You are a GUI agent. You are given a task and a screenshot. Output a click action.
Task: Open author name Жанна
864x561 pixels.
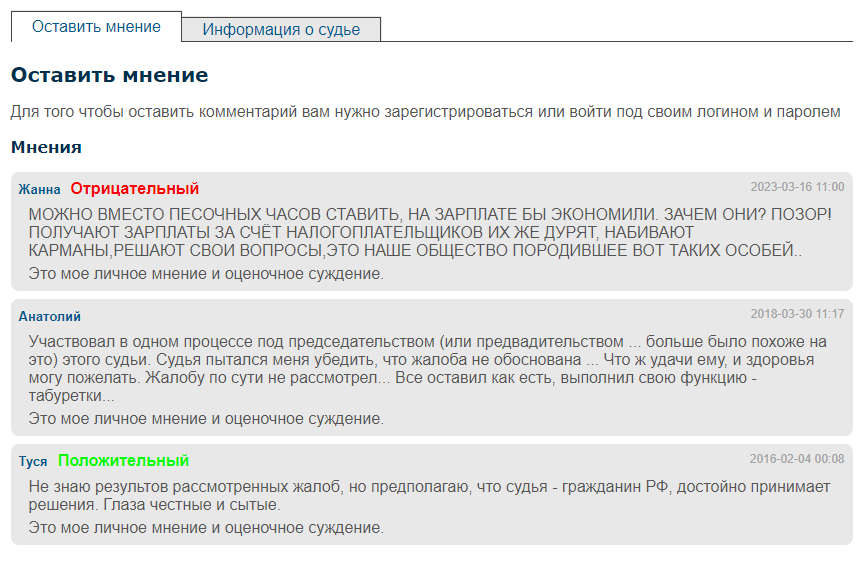tap(39, 189)
